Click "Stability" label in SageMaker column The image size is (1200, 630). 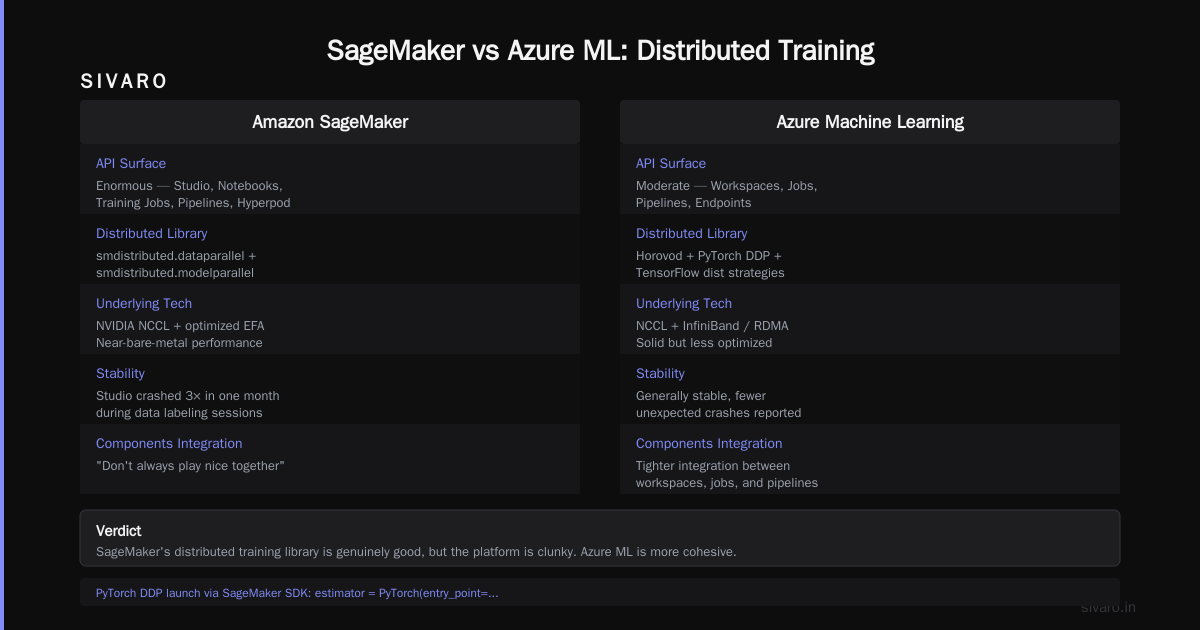(120, 373)
